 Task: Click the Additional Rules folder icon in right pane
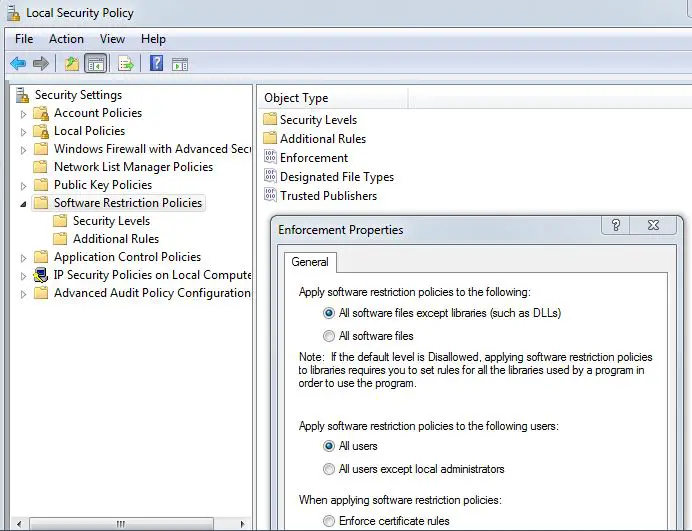point(270,138)
